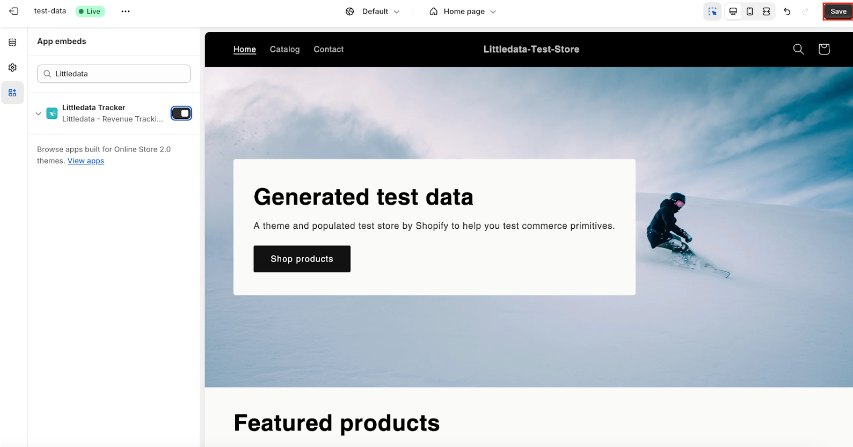
Task: Redo the last change
Action: [806, 11]
